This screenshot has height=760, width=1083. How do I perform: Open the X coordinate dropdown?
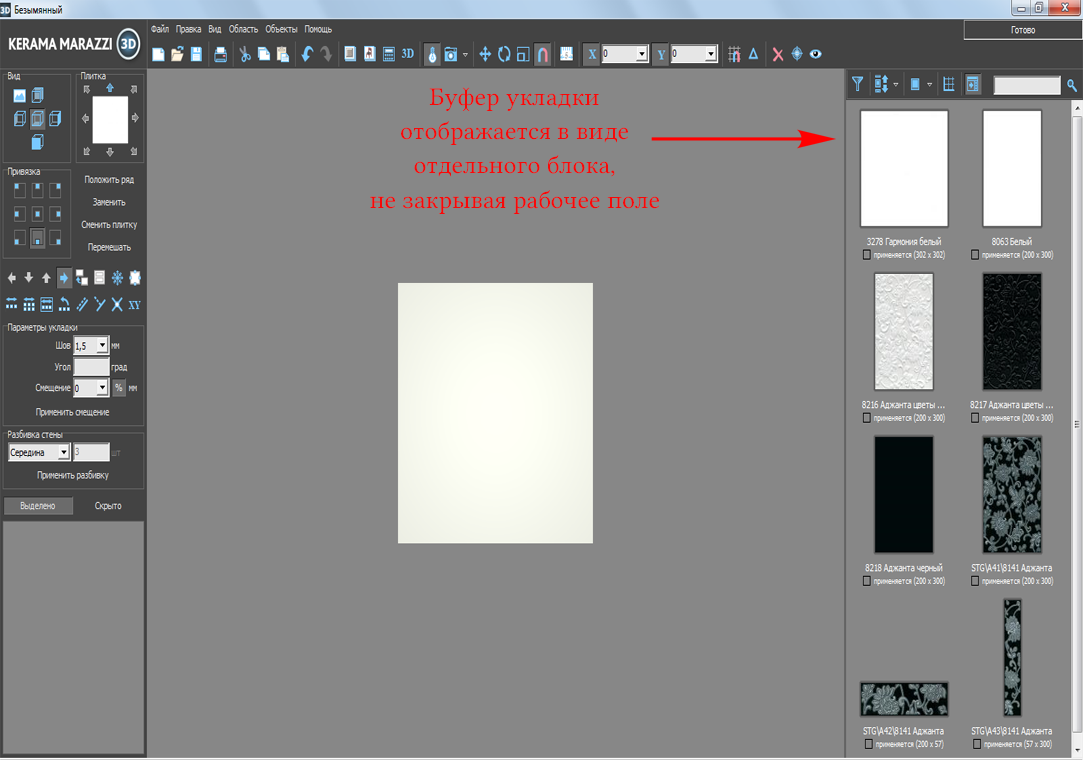(x=641, y=54)
